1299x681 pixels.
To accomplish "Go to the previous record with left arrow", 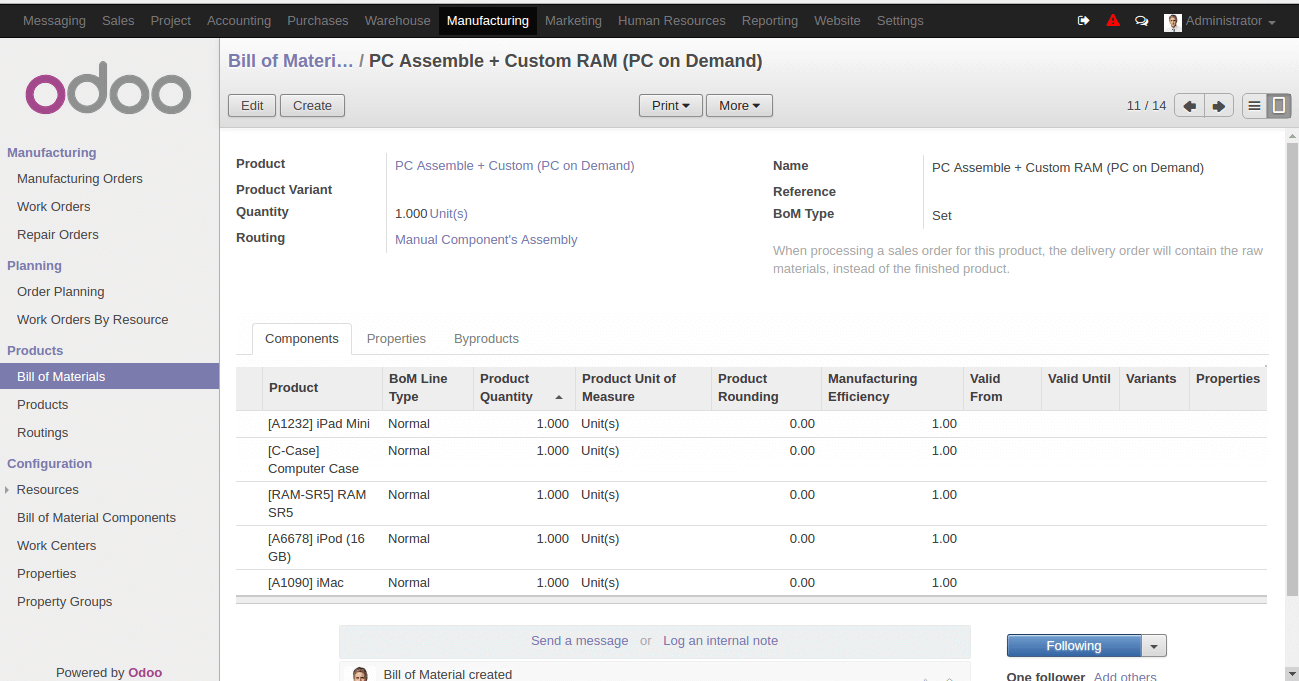I will click(1189, 106).
